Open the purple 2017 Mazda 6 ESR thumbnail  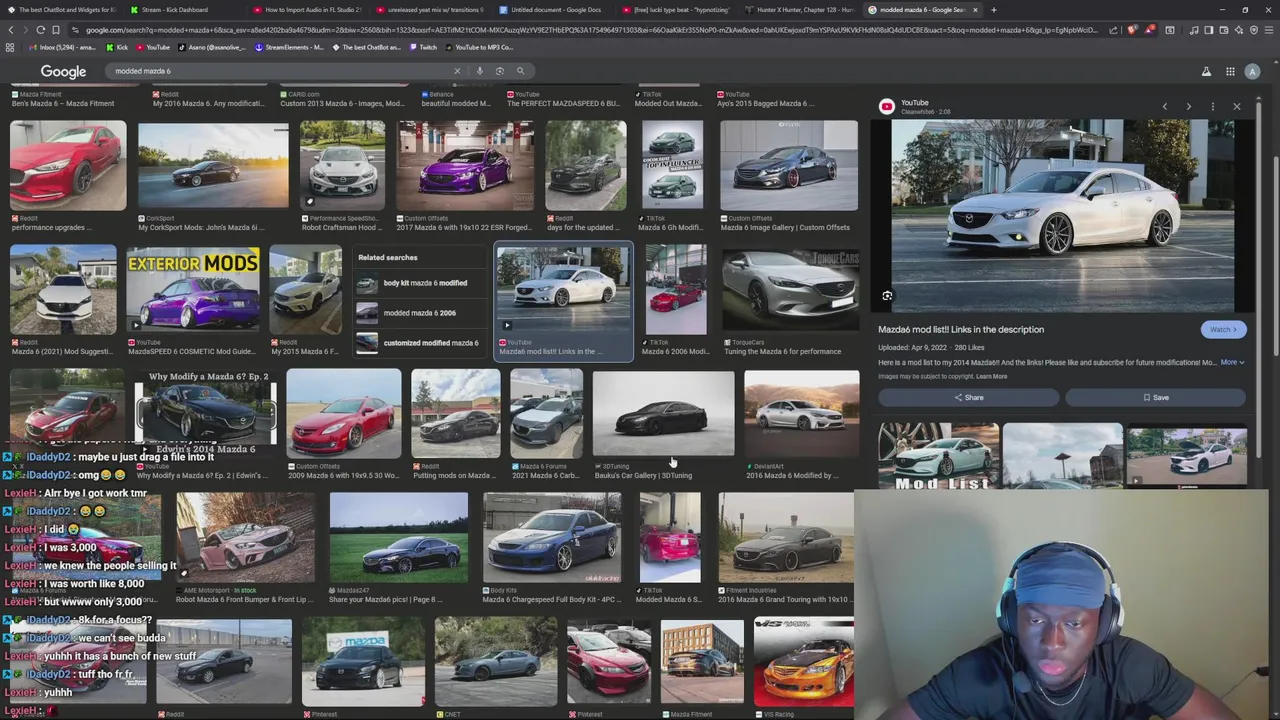point(465,166)
